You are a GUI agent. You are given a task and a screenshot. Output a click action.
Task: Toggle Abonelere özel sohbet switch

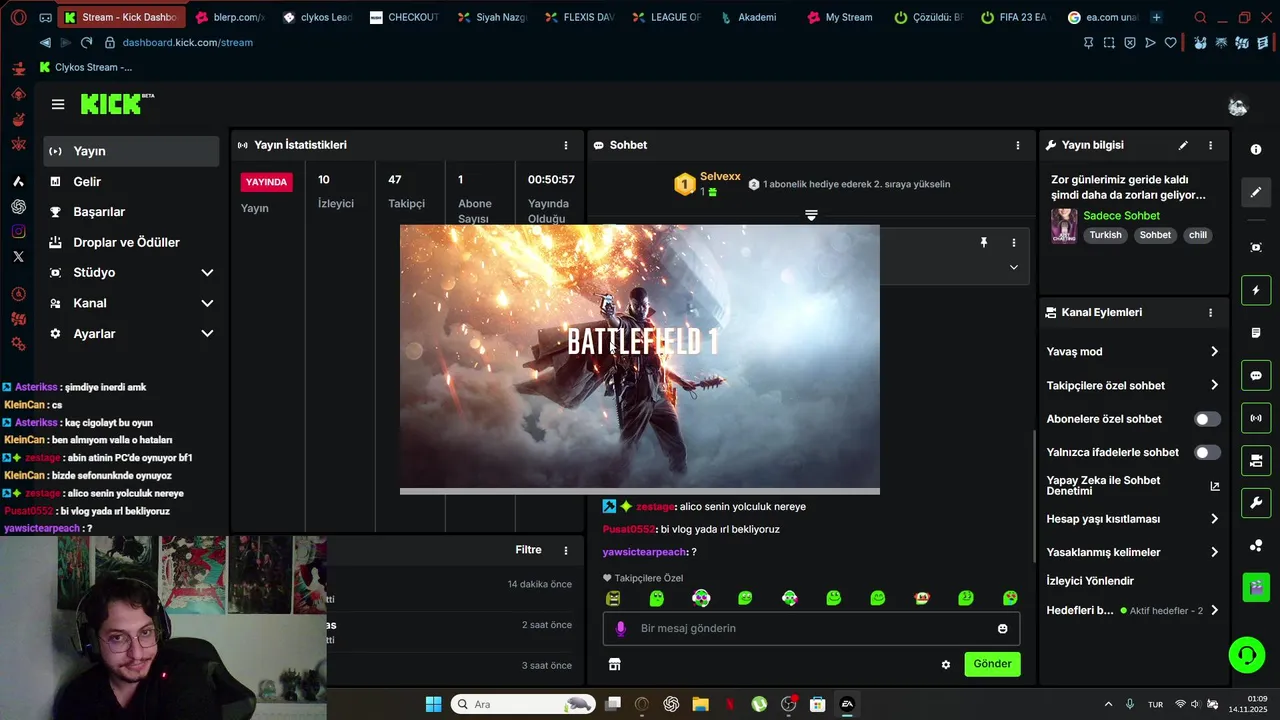(x=1207, y=419)
